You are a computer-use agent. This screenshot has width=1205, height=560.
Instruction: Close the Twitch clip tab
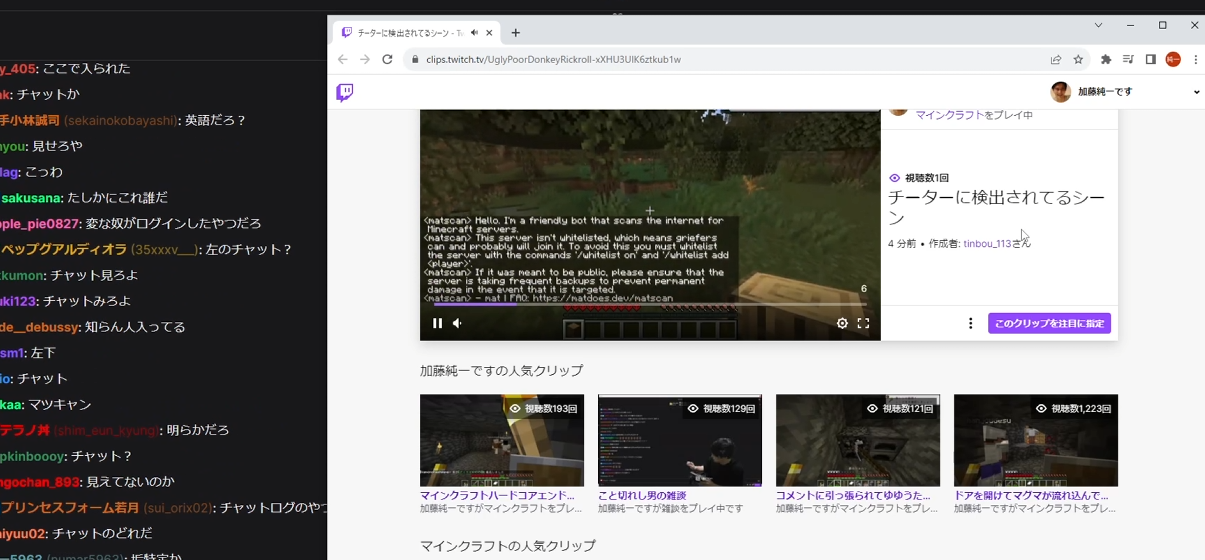(491, 33)
